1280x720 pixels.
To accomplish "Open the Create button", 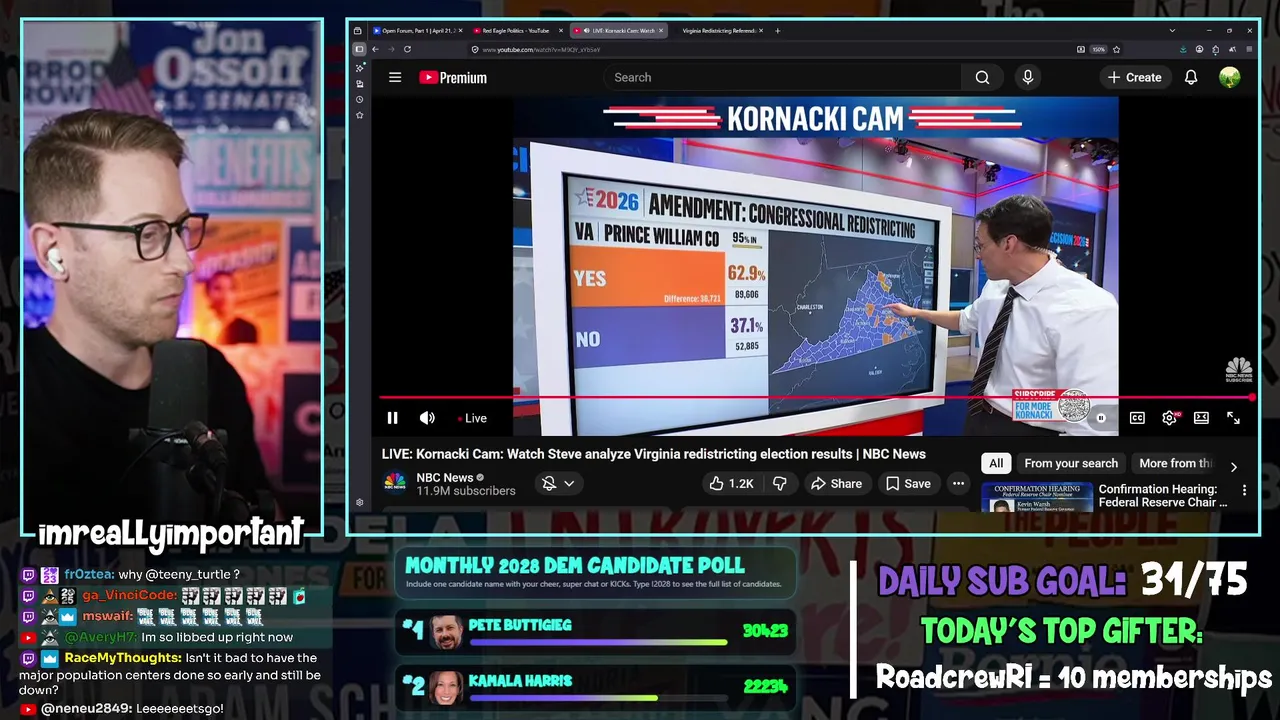I will [x=1135, y=77].
